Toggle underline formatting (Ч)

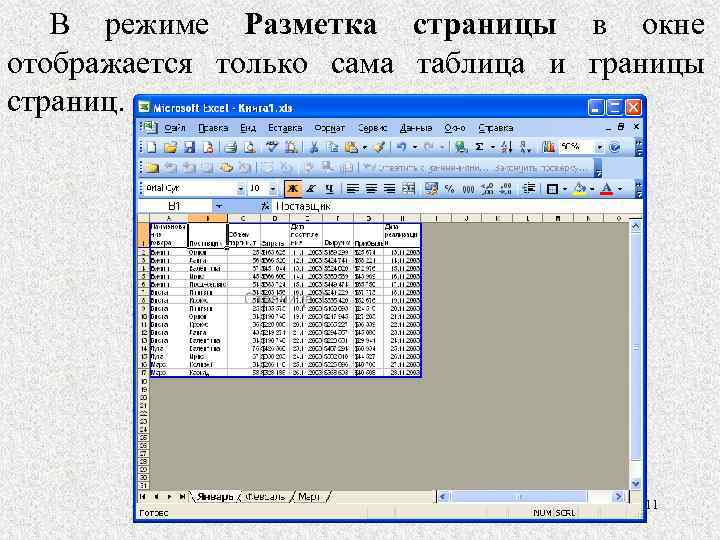329,189
